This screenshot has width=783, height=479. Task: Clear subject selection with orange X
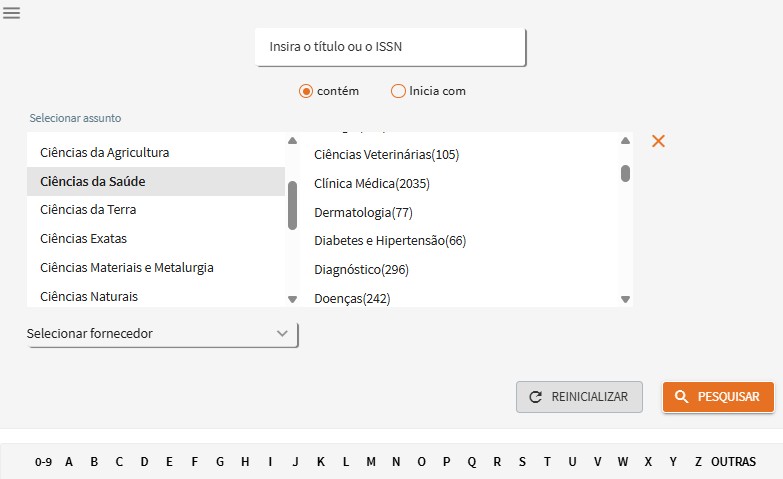coord(658,141)
